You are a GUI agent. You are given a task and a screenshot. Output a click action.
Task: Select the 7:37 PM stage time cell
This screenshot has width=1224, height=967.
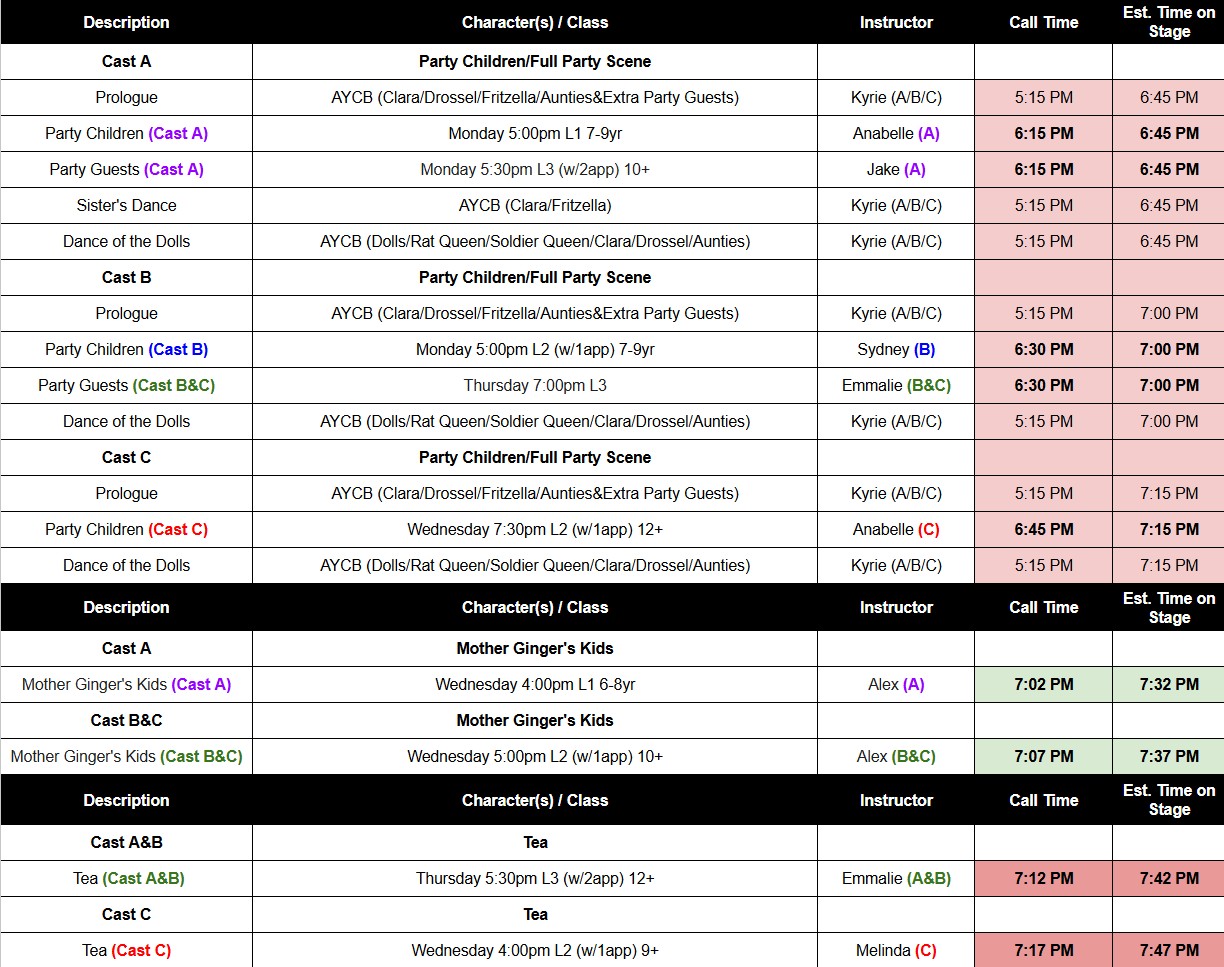coord(1168,757)
